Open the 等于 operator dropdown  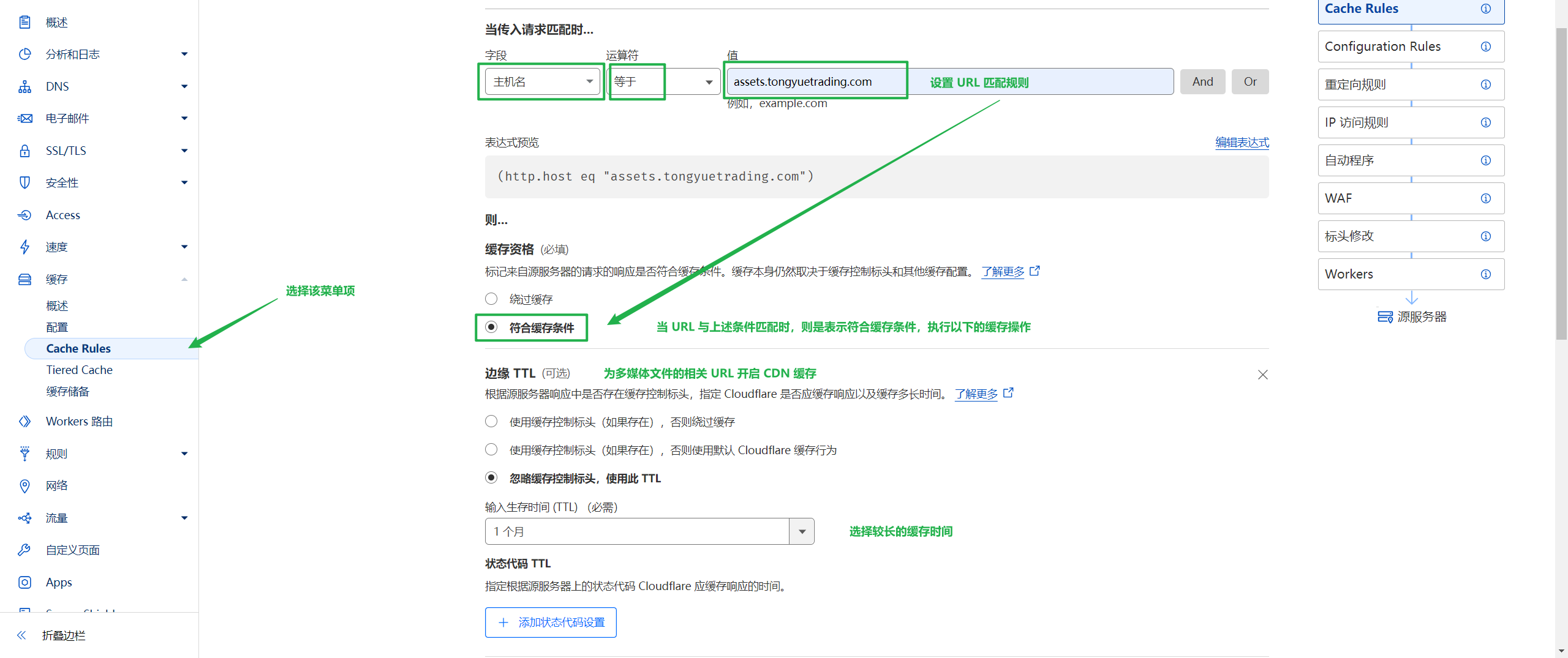click(x=664, y=81)
